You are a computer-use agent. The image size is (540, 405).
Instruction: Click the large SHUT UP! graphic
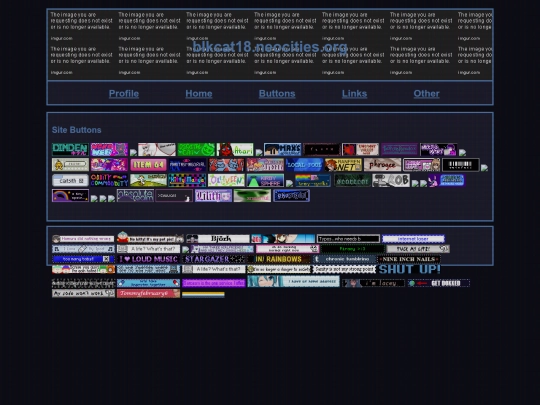[x=409, y=269]
